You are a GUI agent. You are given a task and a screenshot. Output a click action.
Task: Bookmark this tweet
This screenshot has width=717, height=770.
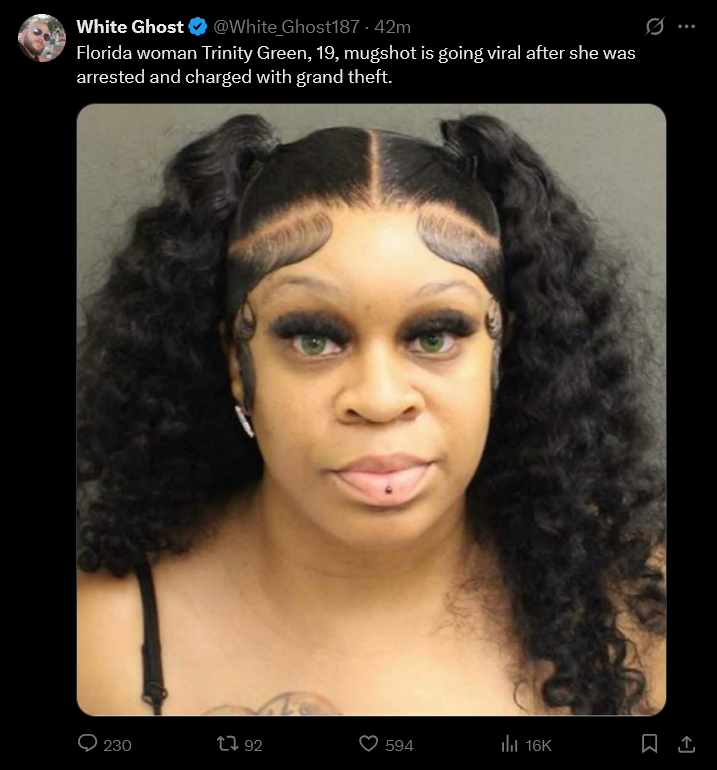(650, 743)
